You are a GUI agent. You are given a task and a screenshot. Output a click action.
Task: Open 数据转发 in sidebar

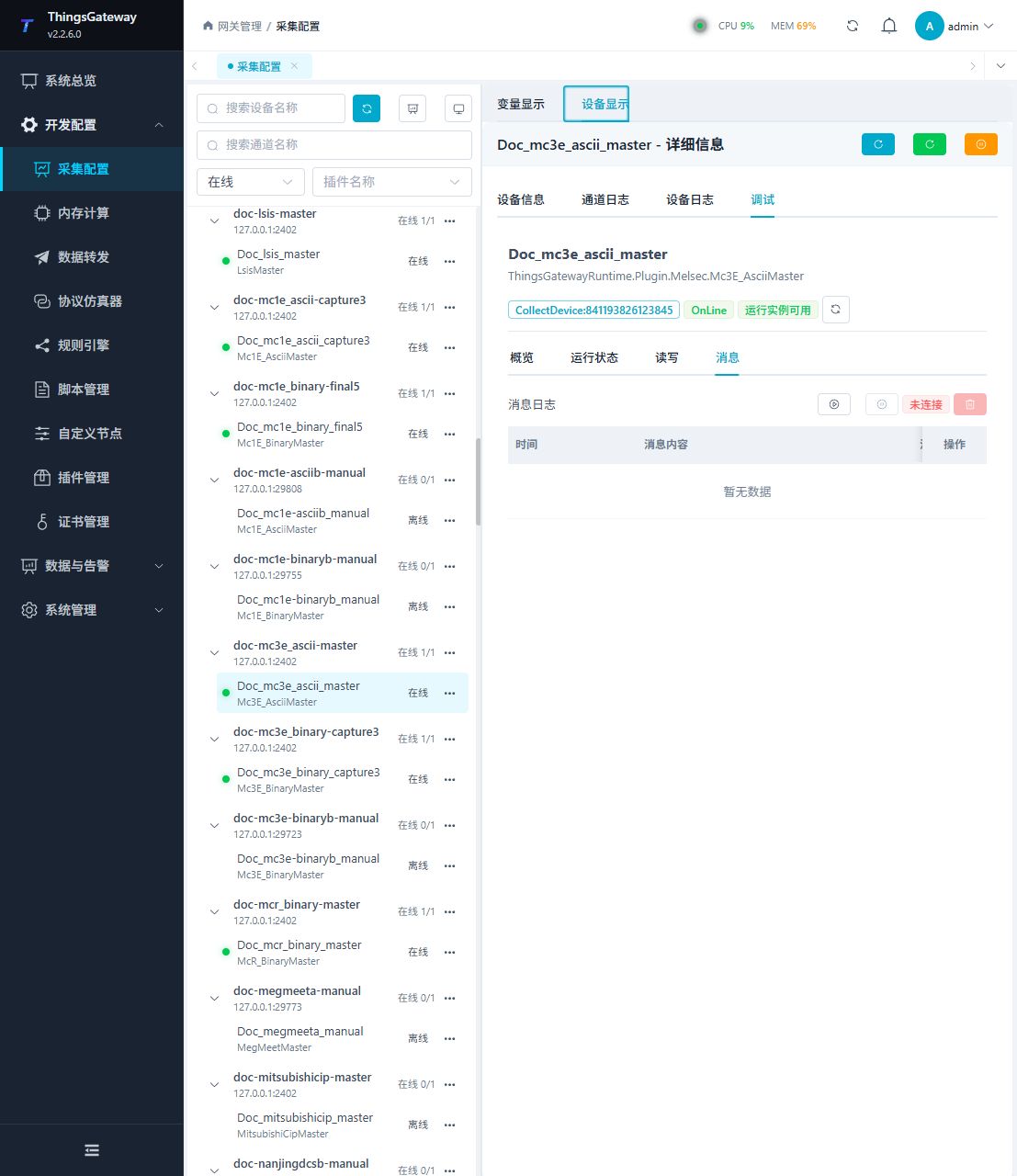(x=92, y=257)
